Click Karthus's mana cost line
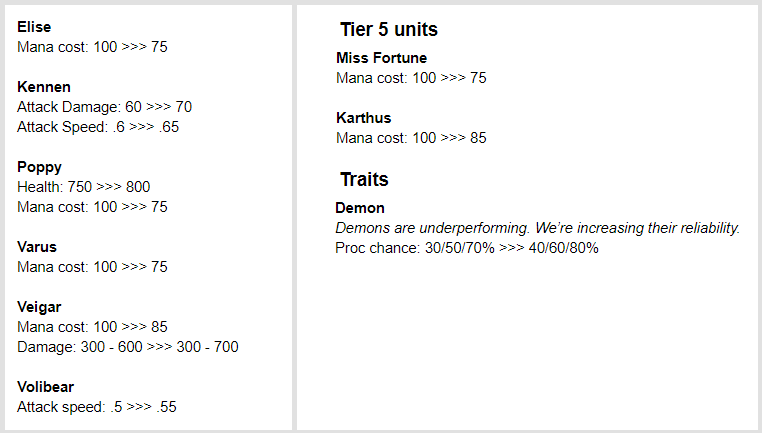762x433 pixels. click(411, 138)
